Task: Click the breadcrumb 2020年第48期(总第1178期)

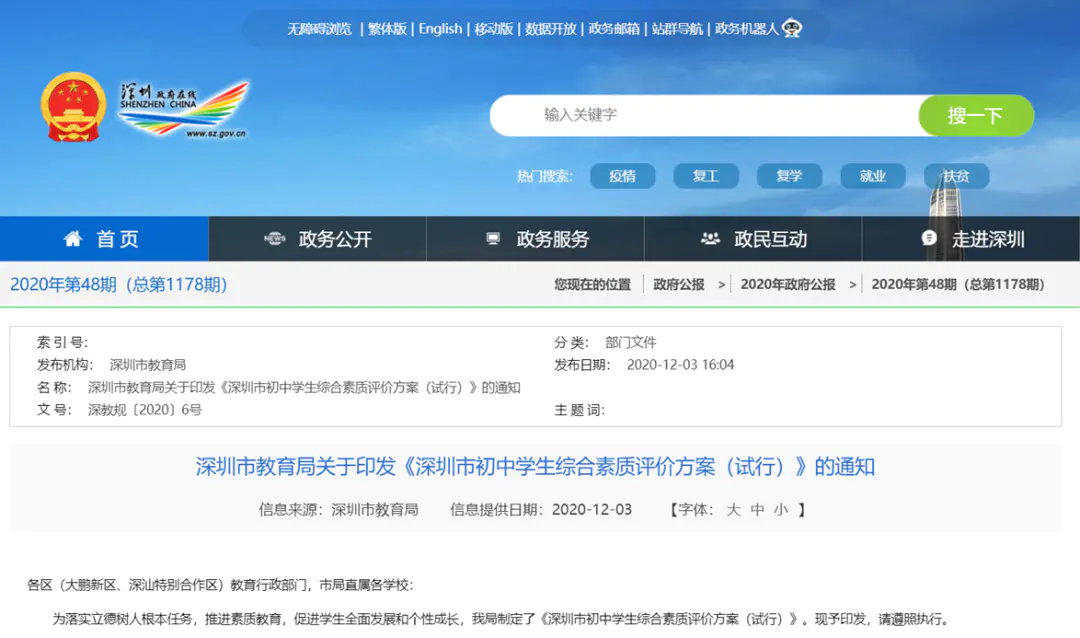Action: coord(958,285)
